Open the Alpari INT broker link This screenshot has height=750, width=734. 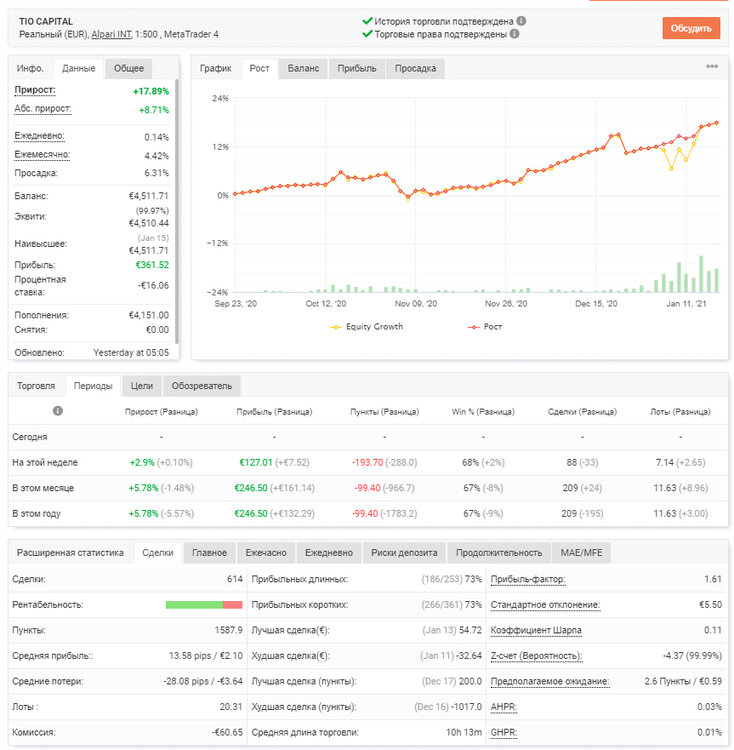(111, 34)
